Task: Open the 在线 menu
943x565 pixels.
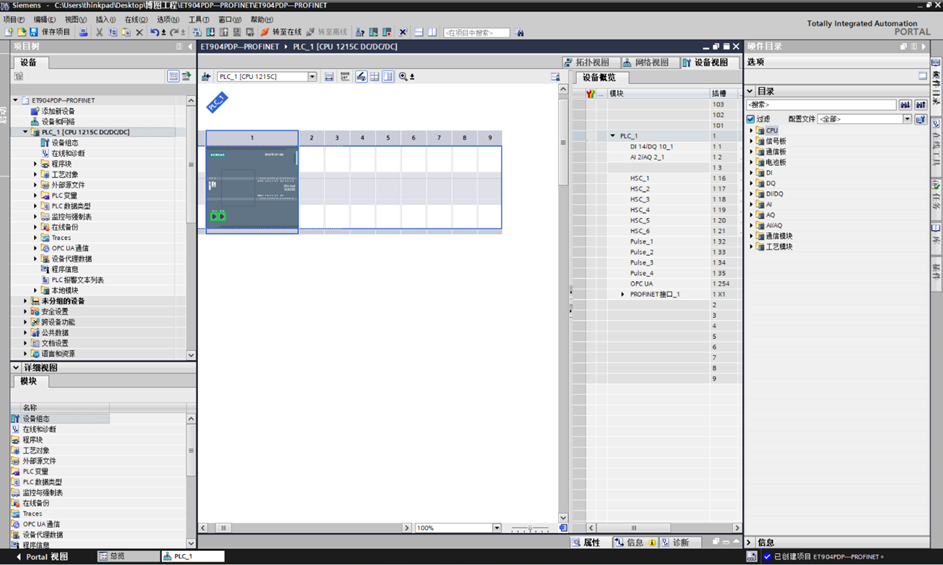Action: (136, 19)
